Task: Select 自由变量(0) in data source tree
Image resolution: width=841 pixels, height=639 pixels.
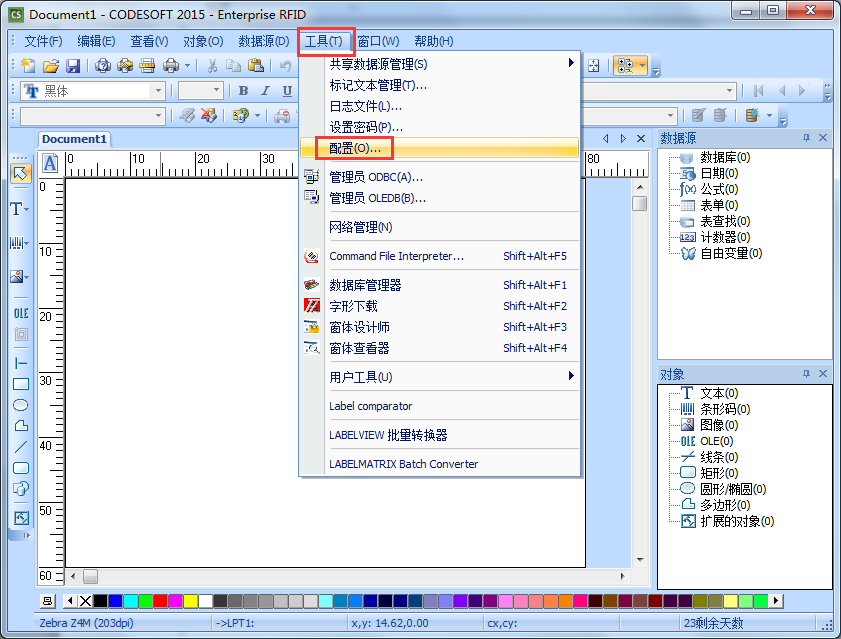Action: tap(731, 253)
